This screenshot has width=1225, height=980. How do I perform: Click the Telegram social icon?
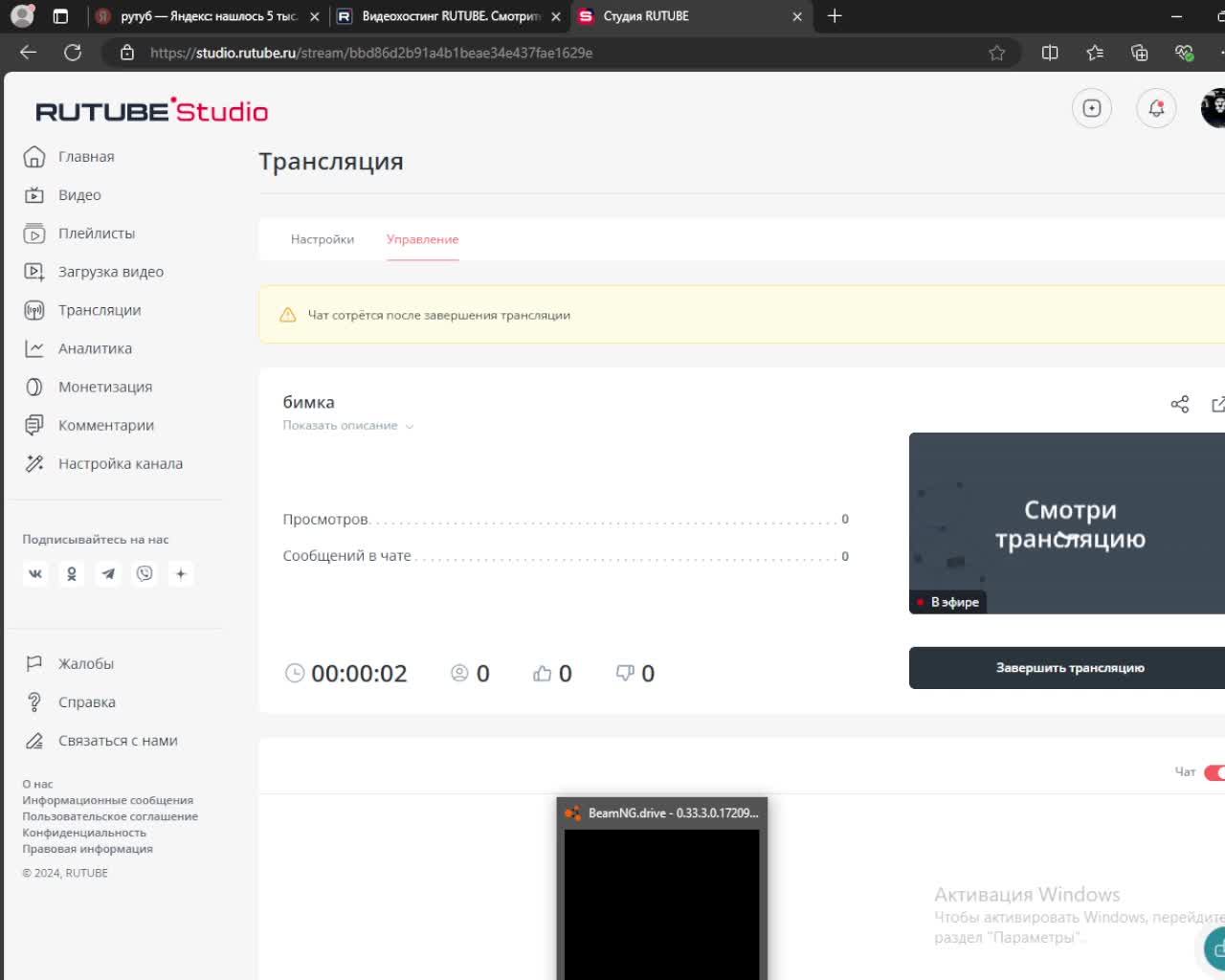(x=108, y=573)
